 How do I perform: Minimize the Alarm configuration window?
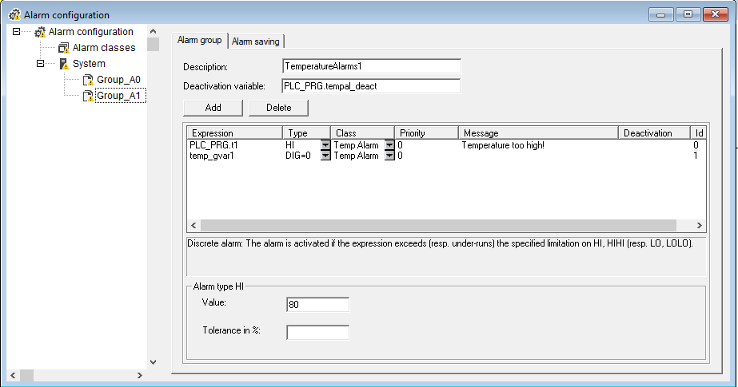[661, 15]
